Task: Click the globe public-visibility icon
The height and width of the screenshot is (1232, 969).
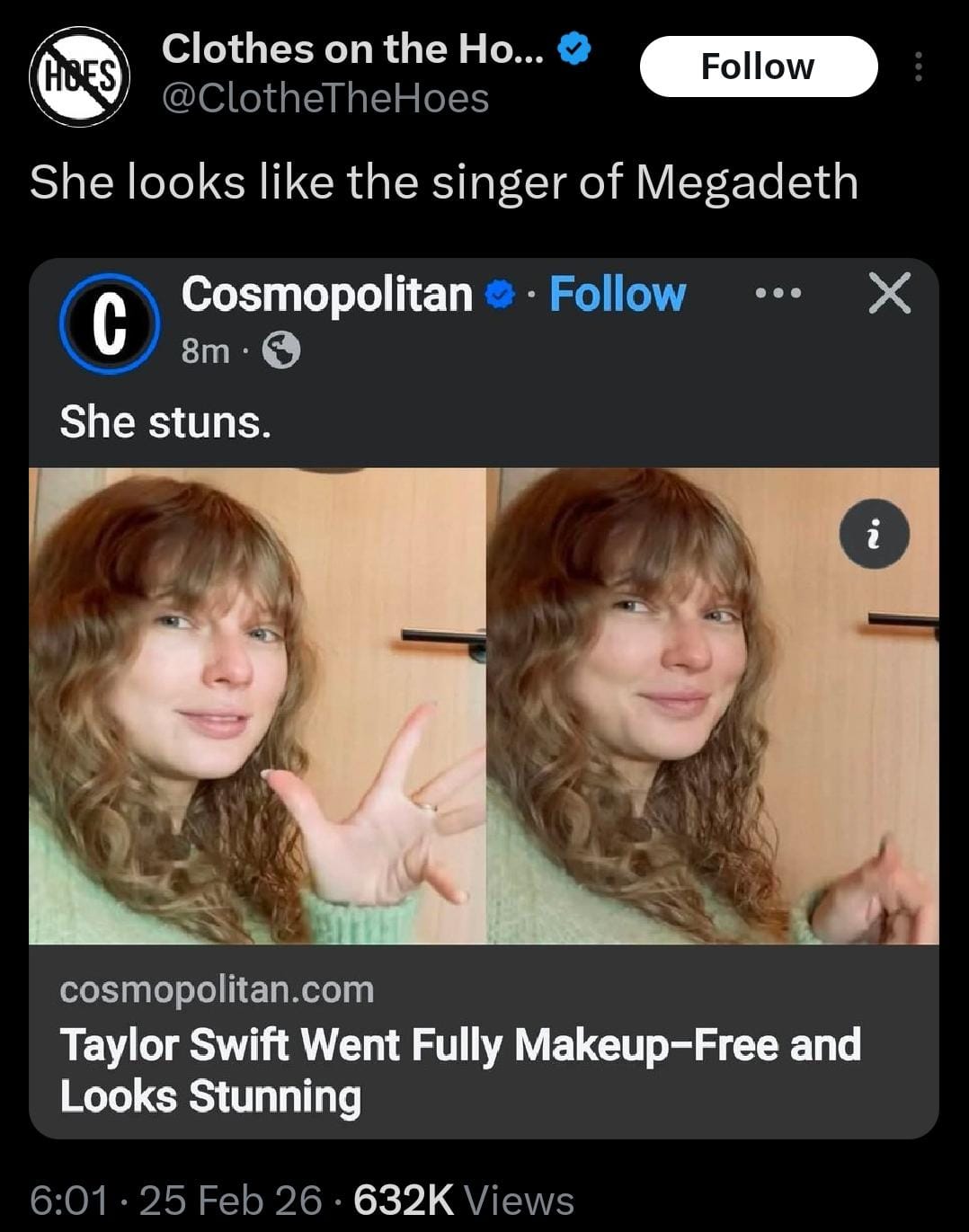Action: coord(281,350)
